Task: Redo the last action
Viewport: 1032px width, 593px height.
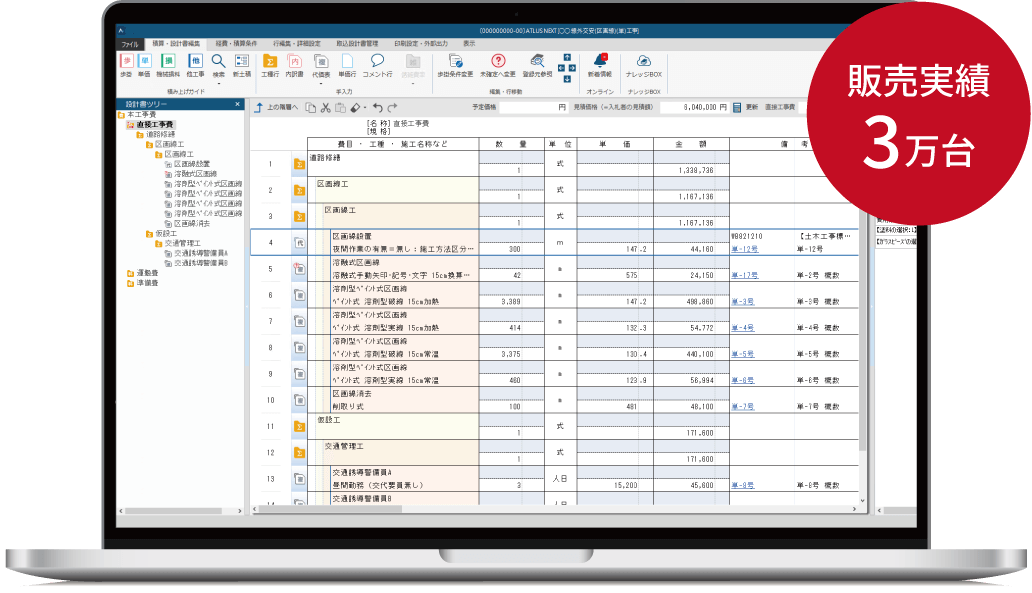Action: (392, 107)
